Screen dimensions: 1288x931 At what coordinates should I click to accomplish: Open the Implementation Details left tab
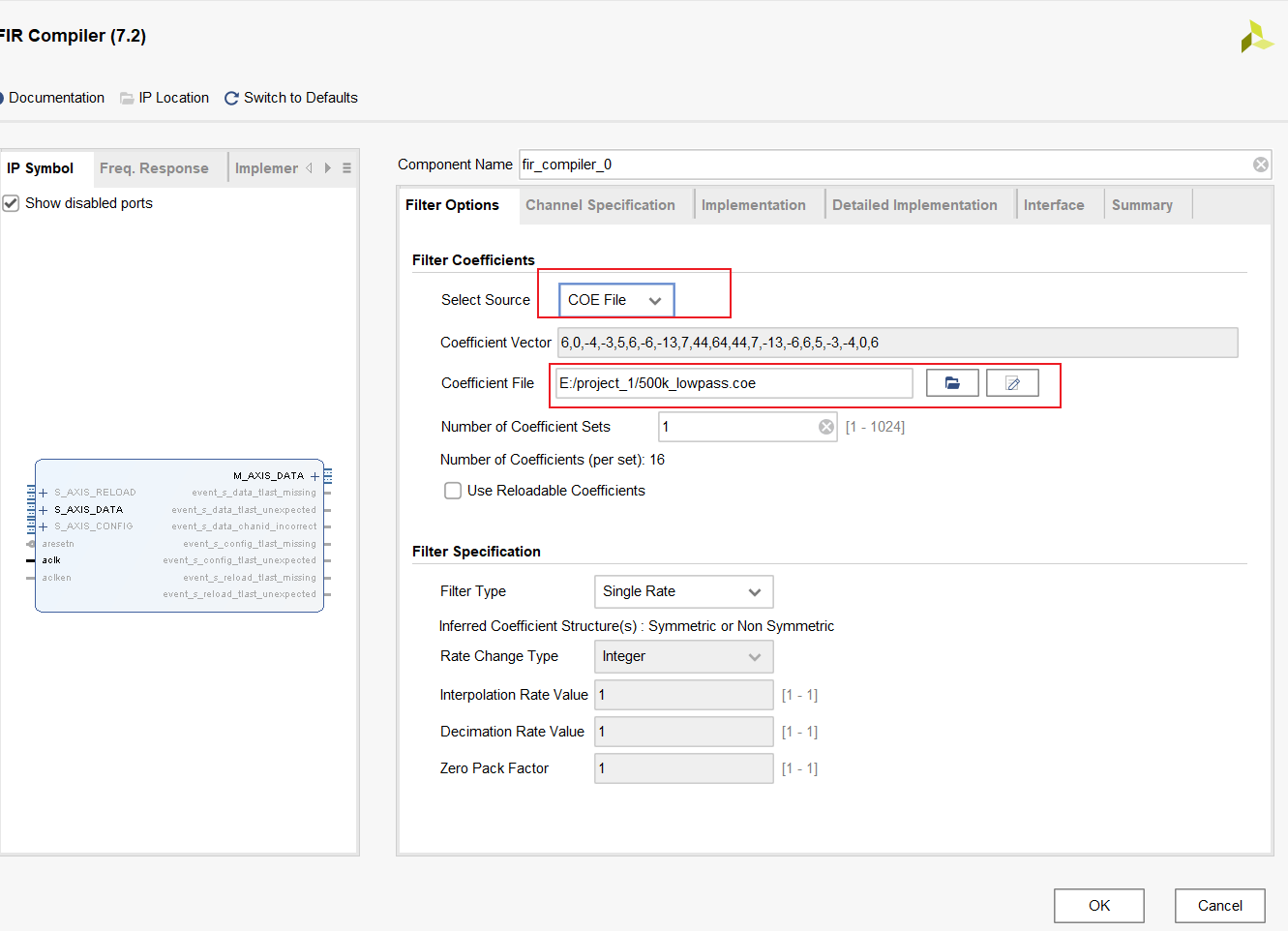point(266,168)
